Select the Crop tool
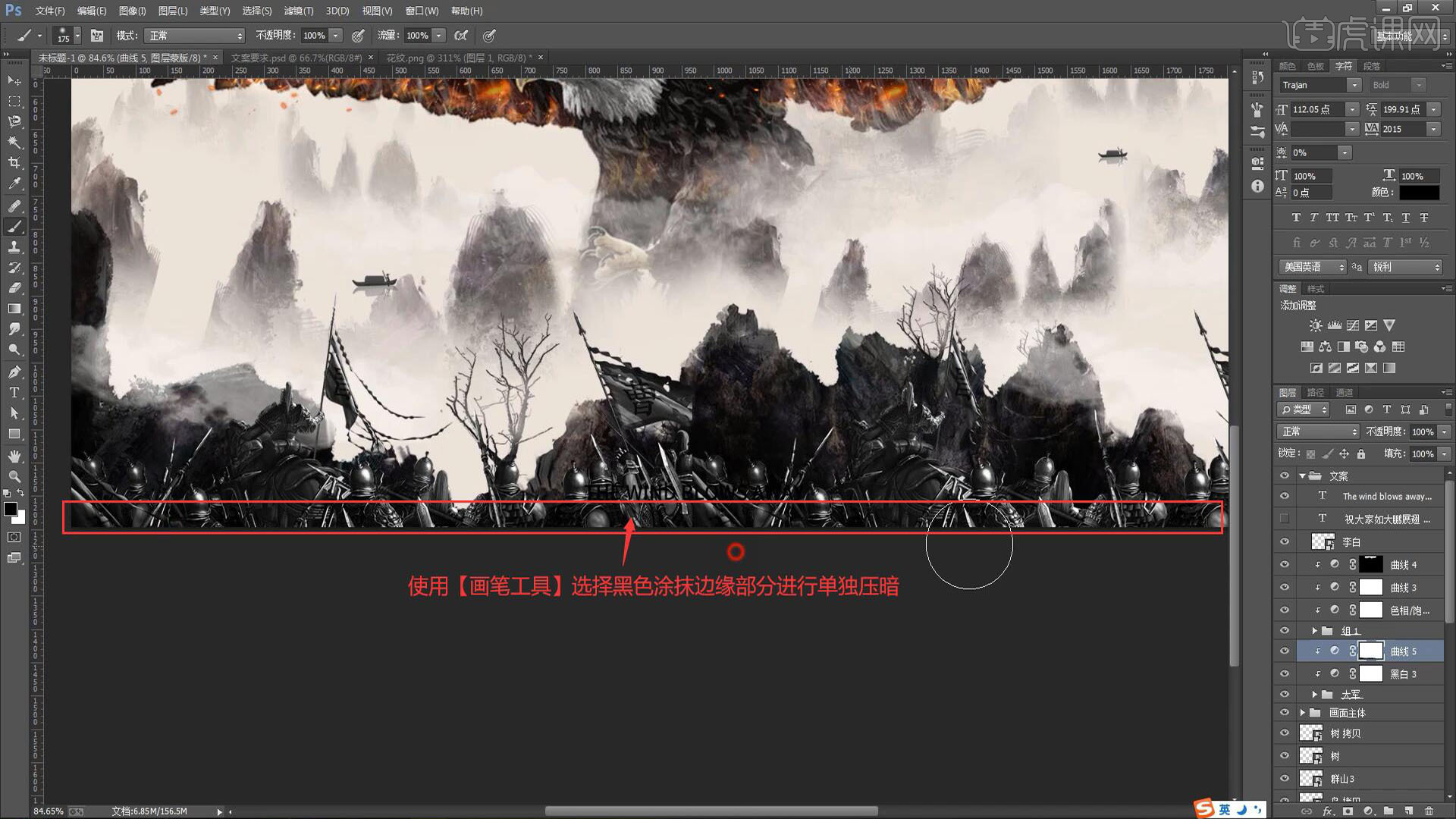The height and width of the screenshot is (819, 1456). (14, 162)
